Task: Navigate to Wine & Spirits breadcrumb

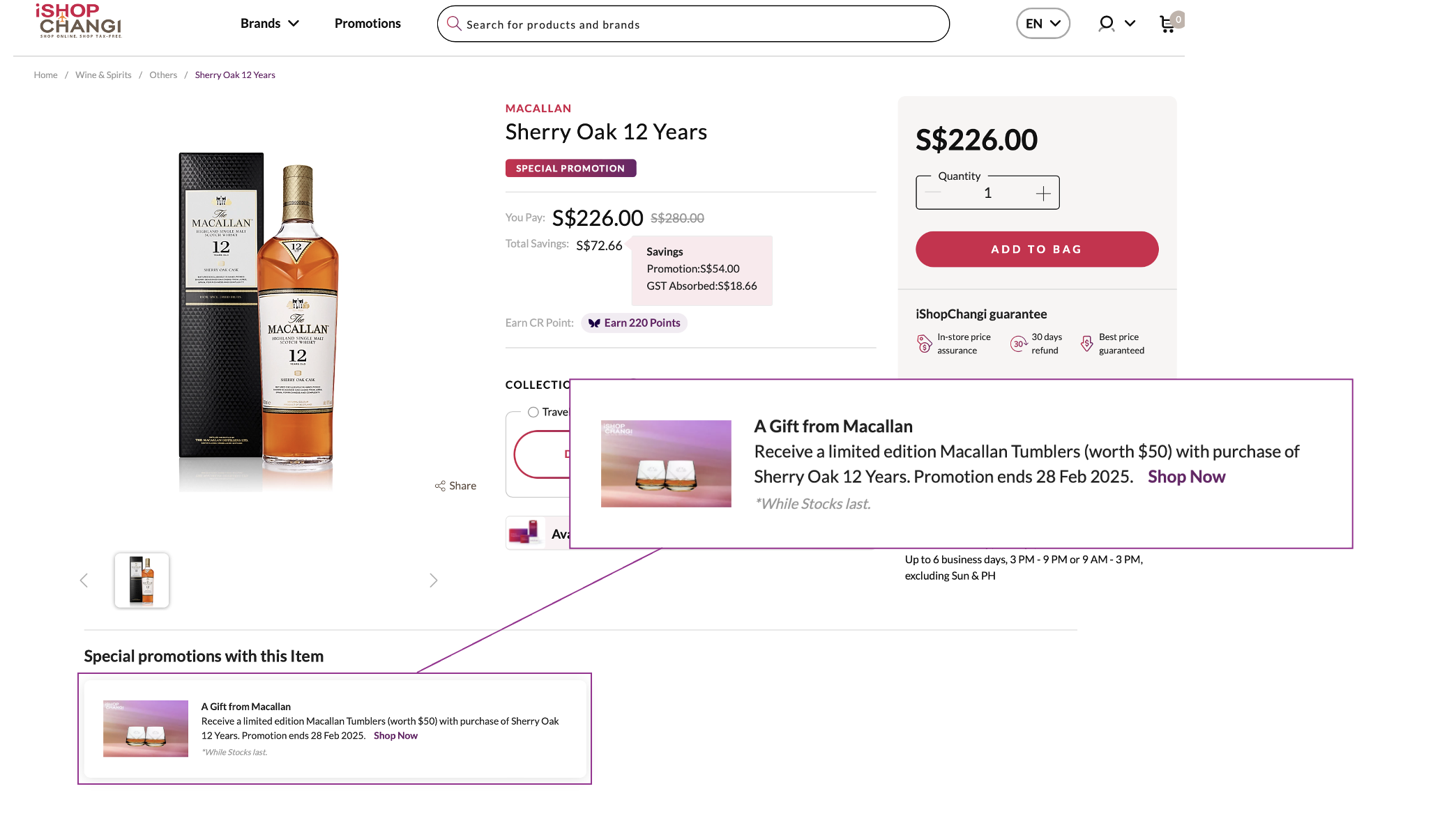Action: [x=103, y=75]
